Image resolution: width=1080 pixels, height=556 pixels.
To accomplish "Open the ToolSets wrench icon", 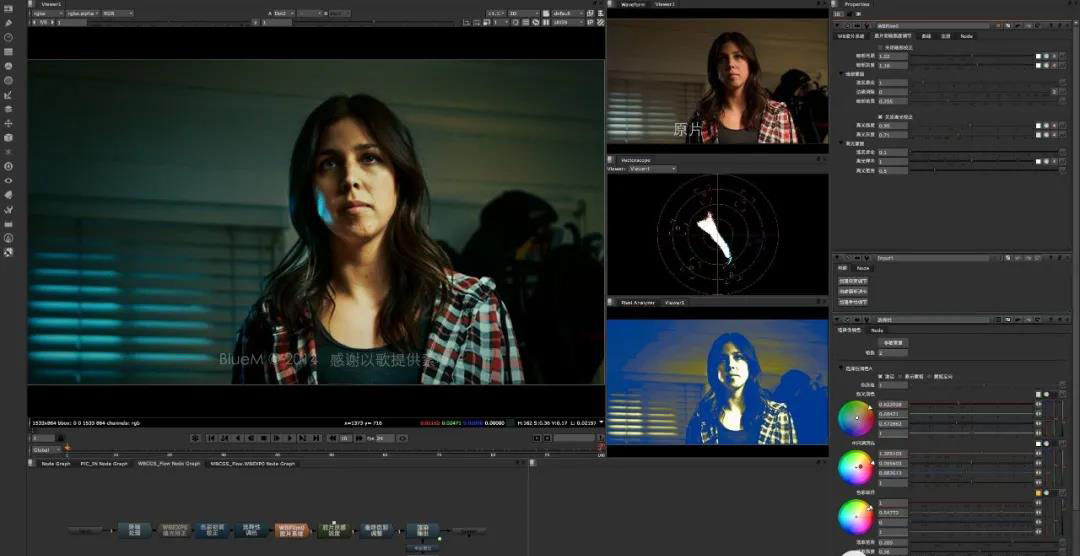I will 9,209.
